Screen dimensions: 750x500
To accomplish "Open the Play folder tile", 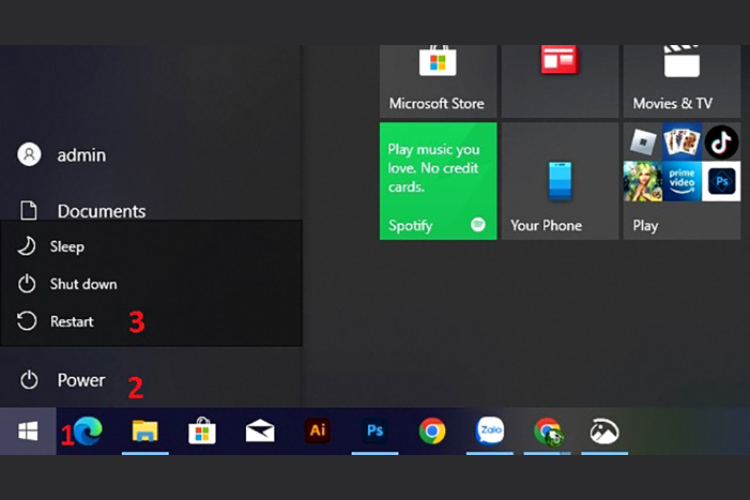I will coord(681,181).
